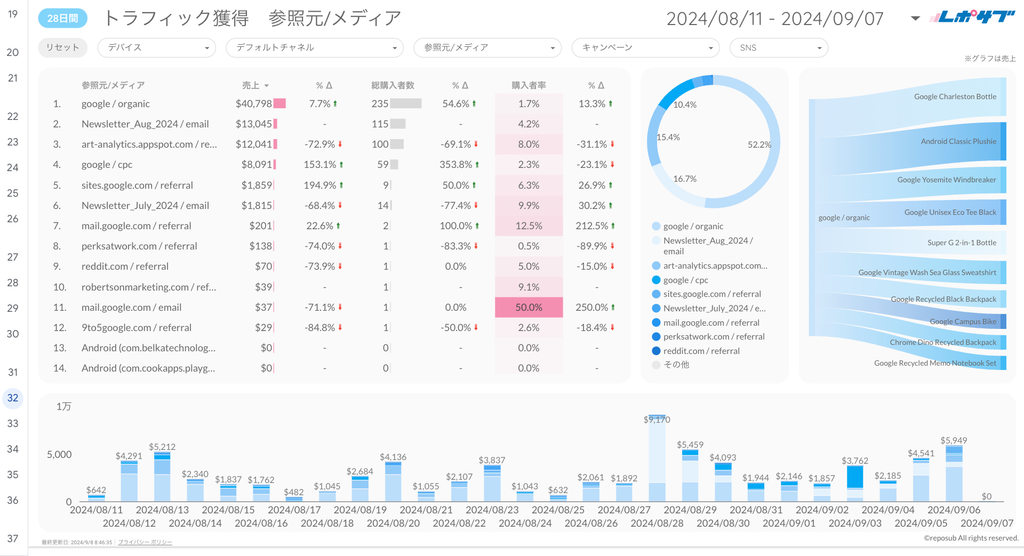Click the red down arrow next to -72.9%
The height and width of the screenshot is (556, 1024).
coord(340,144)
